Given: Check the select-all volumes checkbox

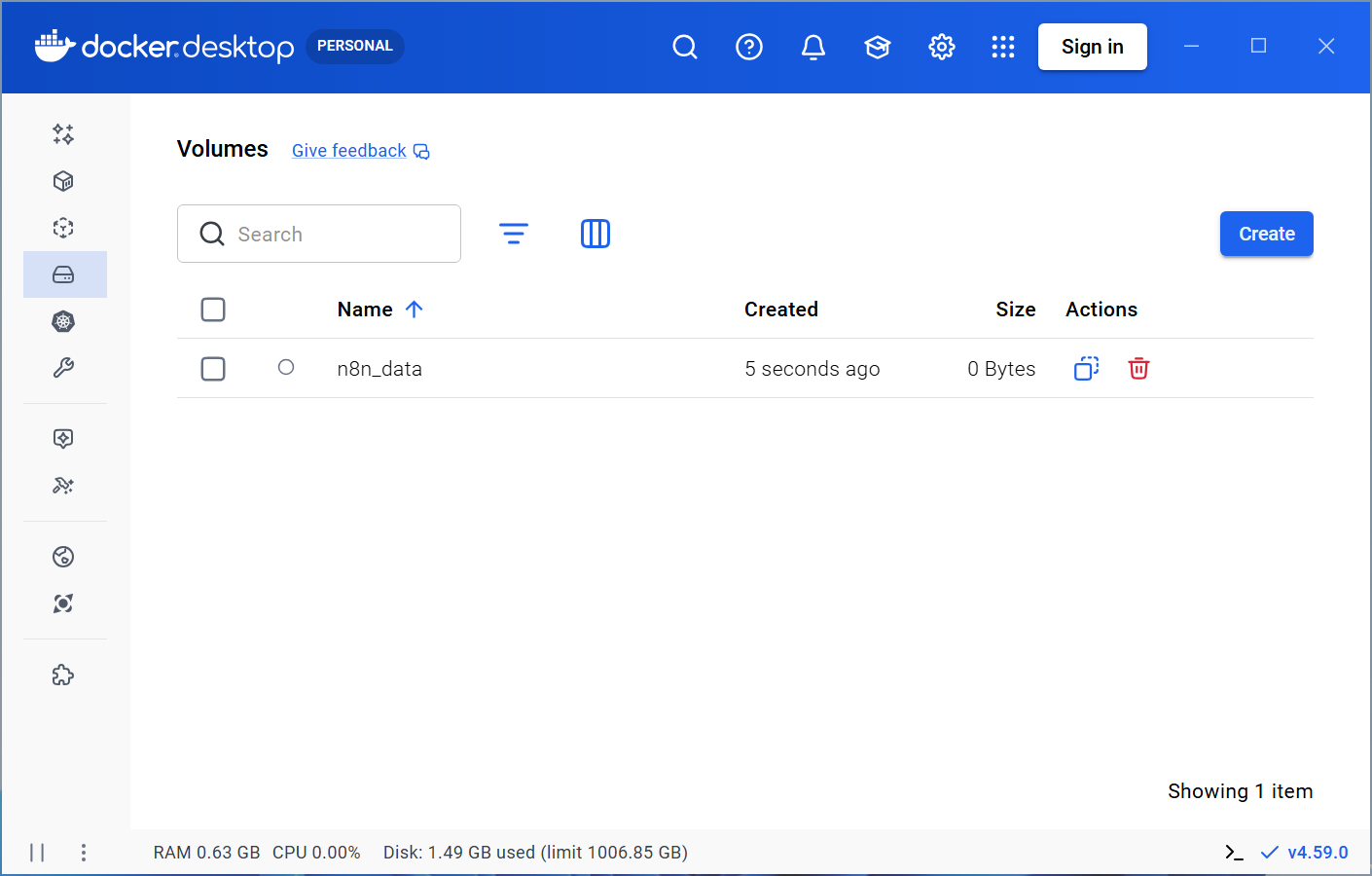Looking at the screenshot, I should pyautogui.click(x=213, y=309).
